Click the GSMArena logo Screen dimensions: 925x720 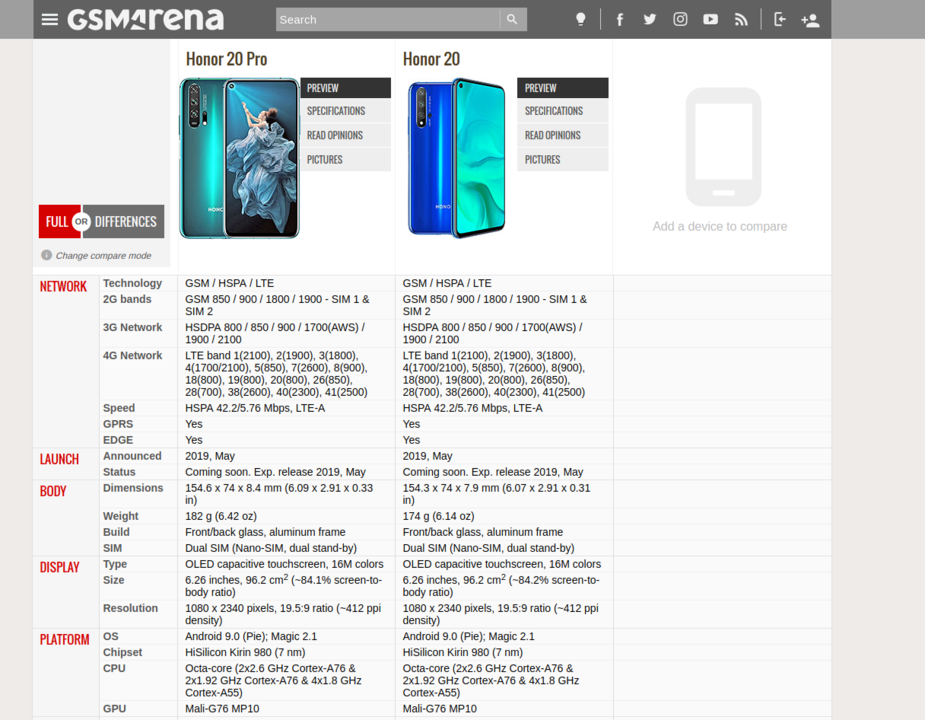pyautogui.click(x=146, y=19)
